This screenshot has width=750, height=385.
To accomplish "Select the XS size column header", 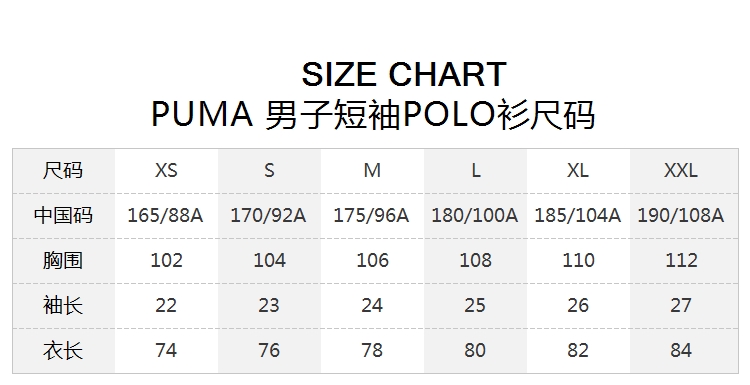I will 166,170.
